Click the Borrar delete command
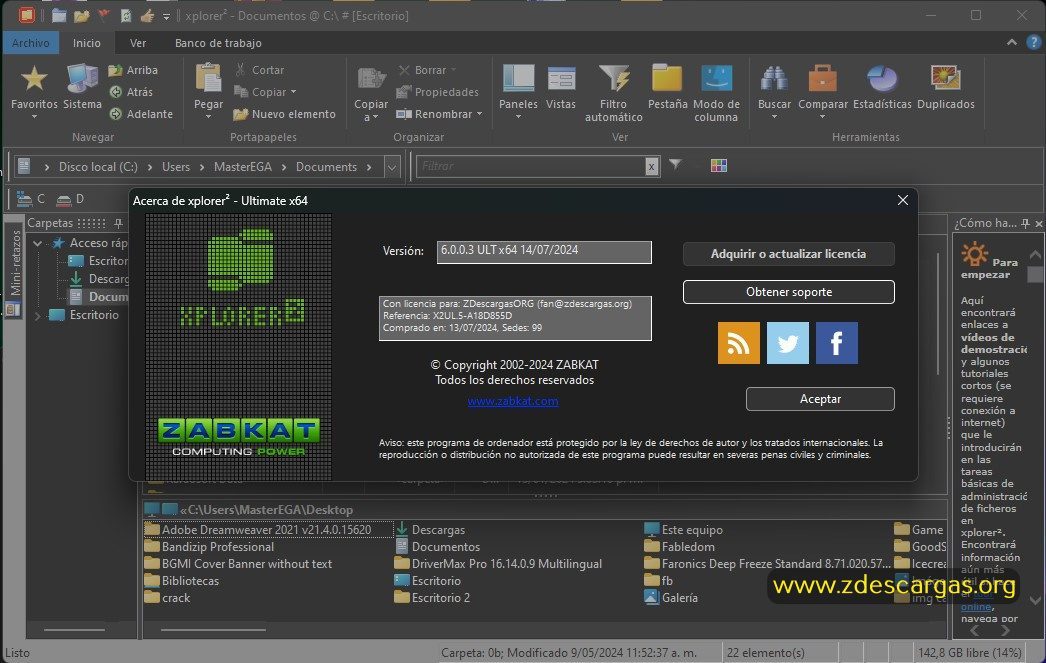Viewport: 1046px width, 663px height. [422, 70]
